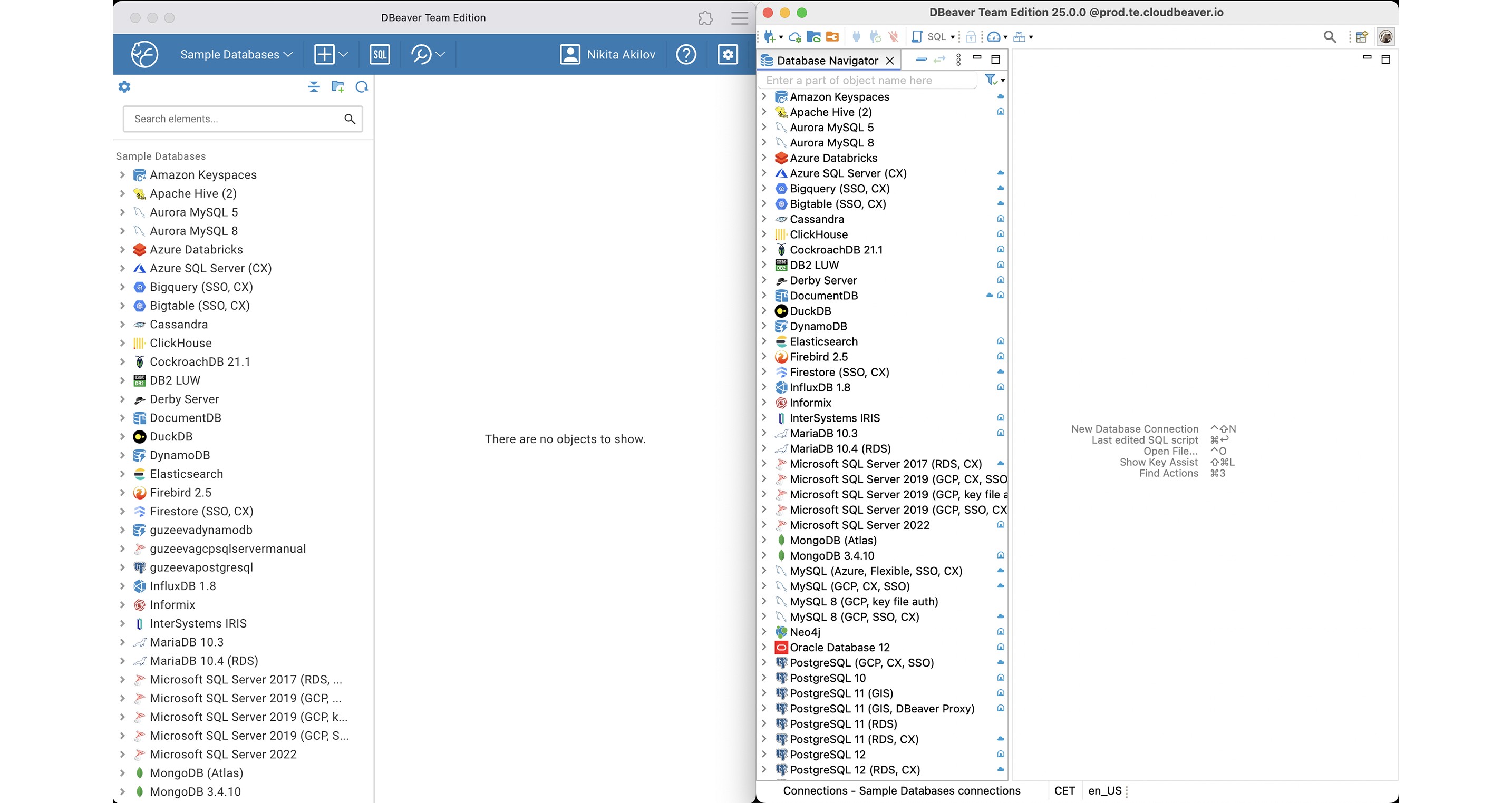Click the DBeaver beaver logo
Image resolution: width=1512 pixels, height=803 pixels.
tap(144, 55)
